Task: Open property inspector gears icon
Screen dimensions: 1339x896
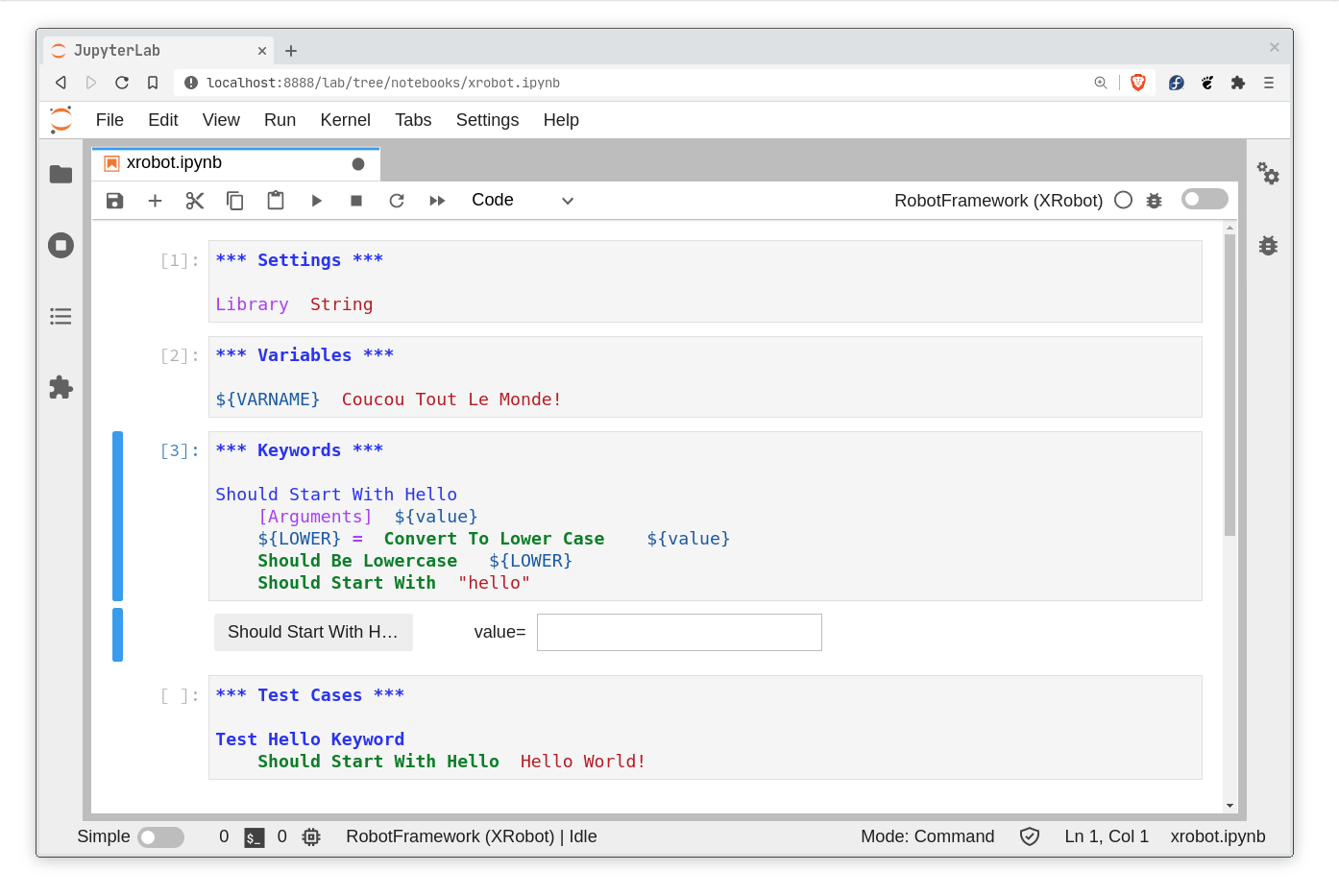Action: point(1268,174)
